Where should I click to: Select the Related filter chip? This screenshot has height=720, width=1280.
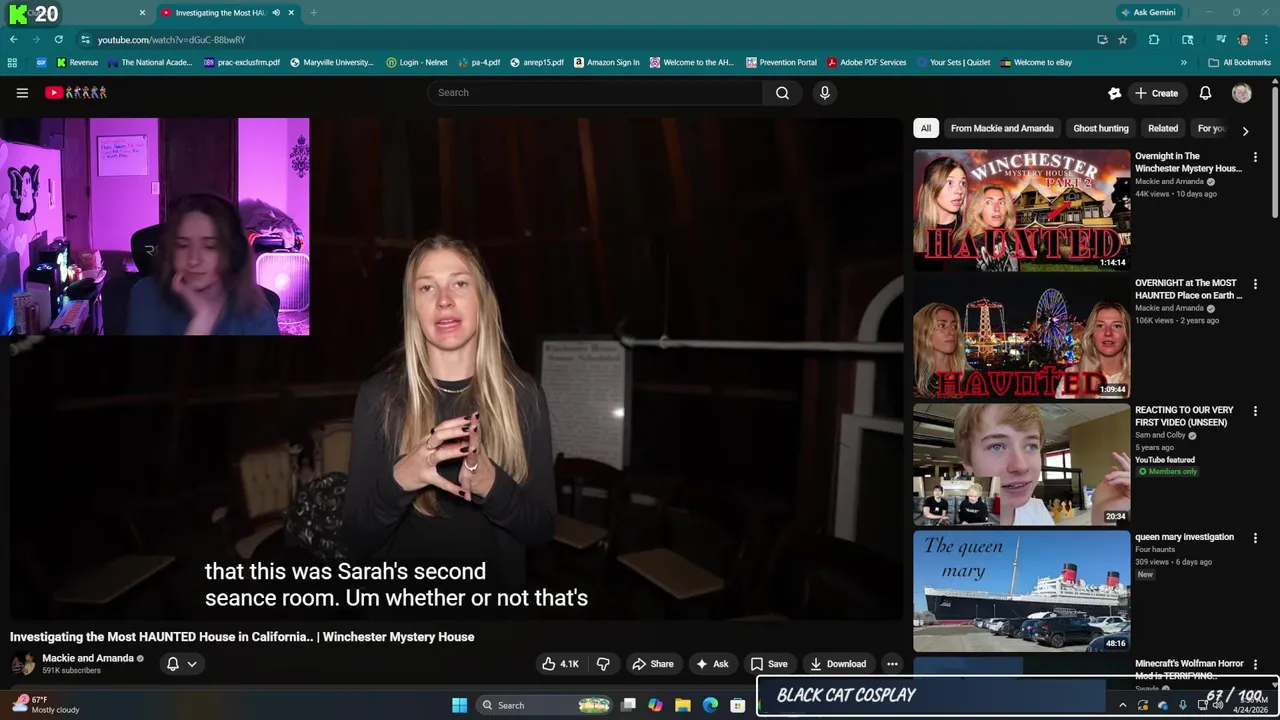tap(1163, 128)
